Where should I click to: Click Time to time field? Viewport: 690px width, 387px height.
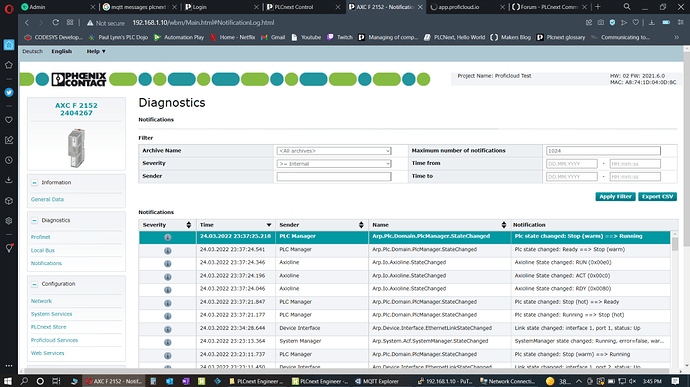tap(635, 177)
